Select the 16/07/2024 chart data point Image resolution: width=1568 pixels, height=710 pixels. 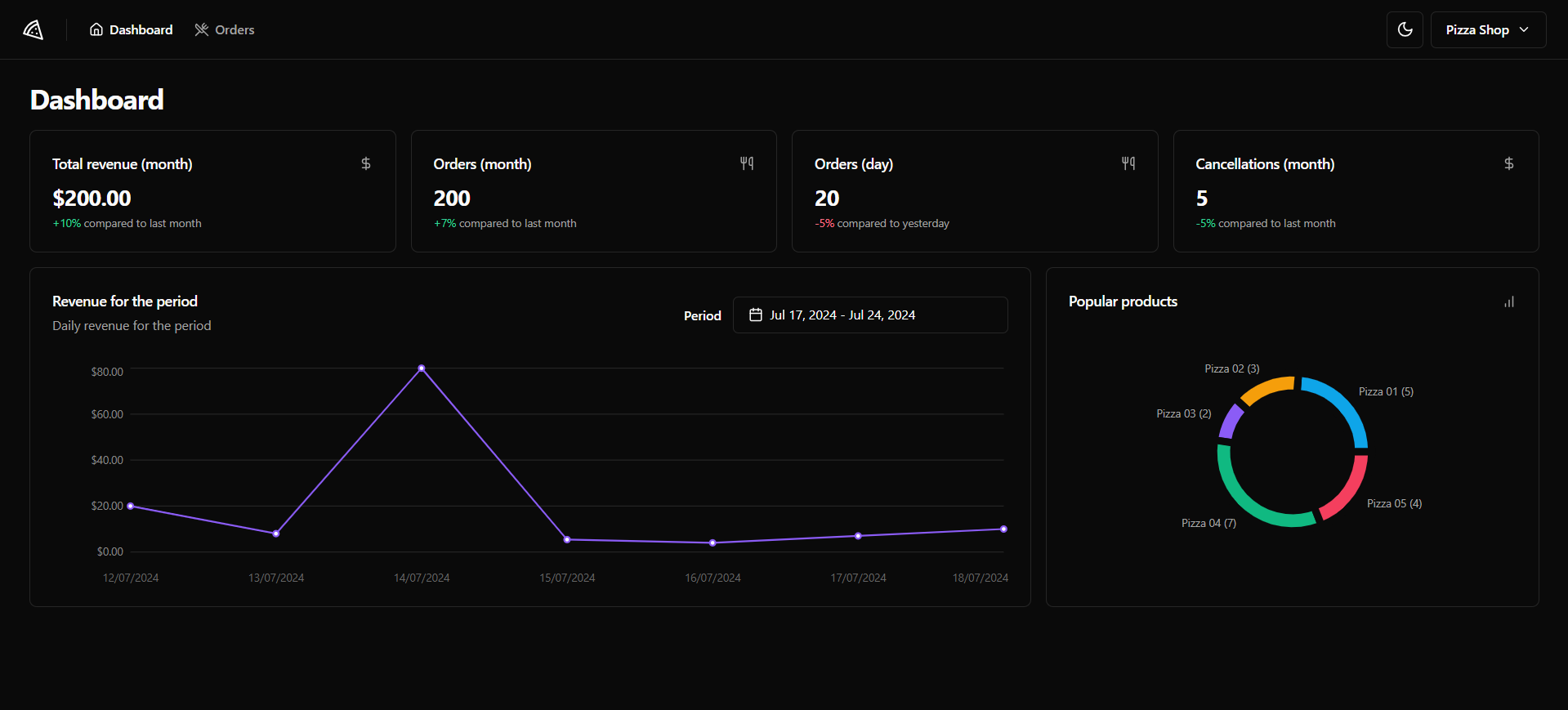713,543
